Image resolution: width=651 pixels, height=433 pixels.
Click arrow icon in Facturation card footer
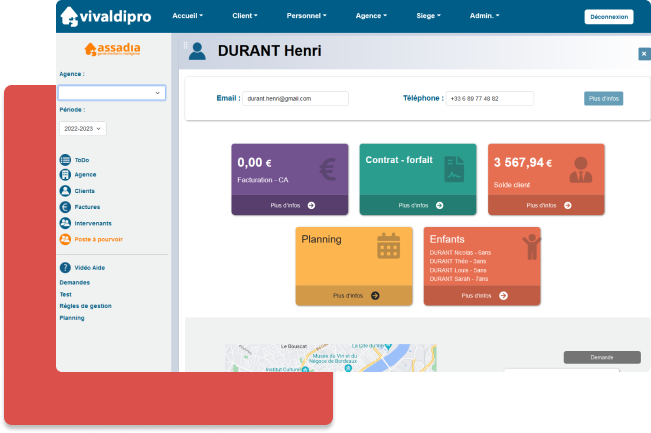click(x=311, y=205)
